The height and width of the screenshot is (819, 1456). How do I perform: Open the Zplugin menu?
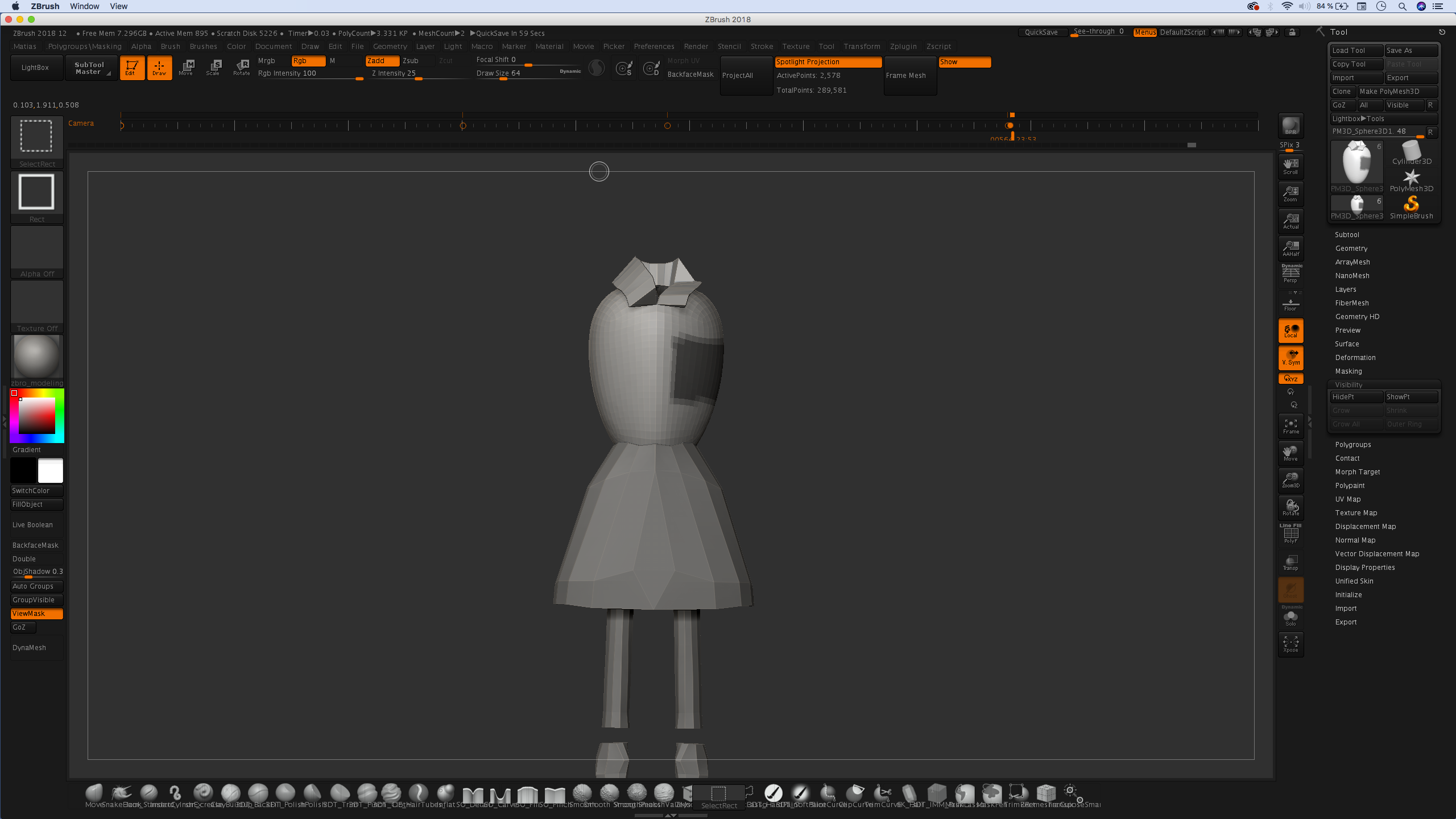903,47
